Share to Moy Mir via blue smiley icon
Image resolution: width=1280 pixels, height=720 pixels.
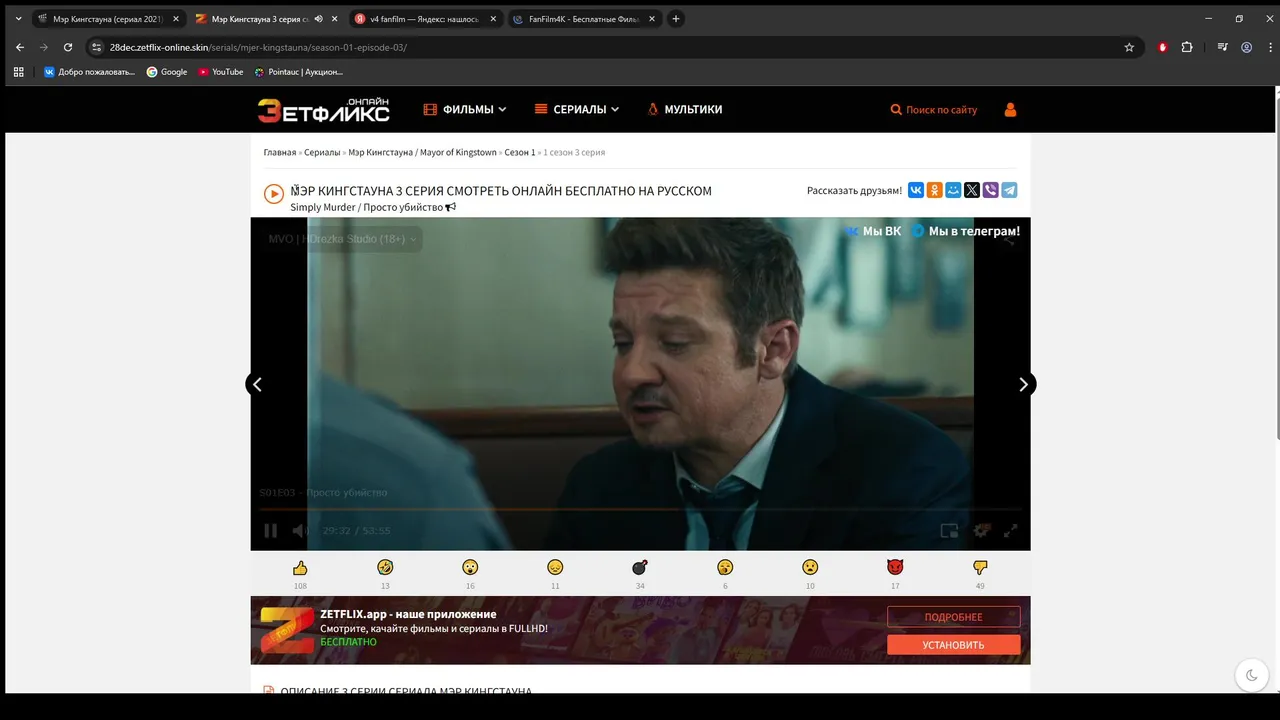click(x=953, y=190)
